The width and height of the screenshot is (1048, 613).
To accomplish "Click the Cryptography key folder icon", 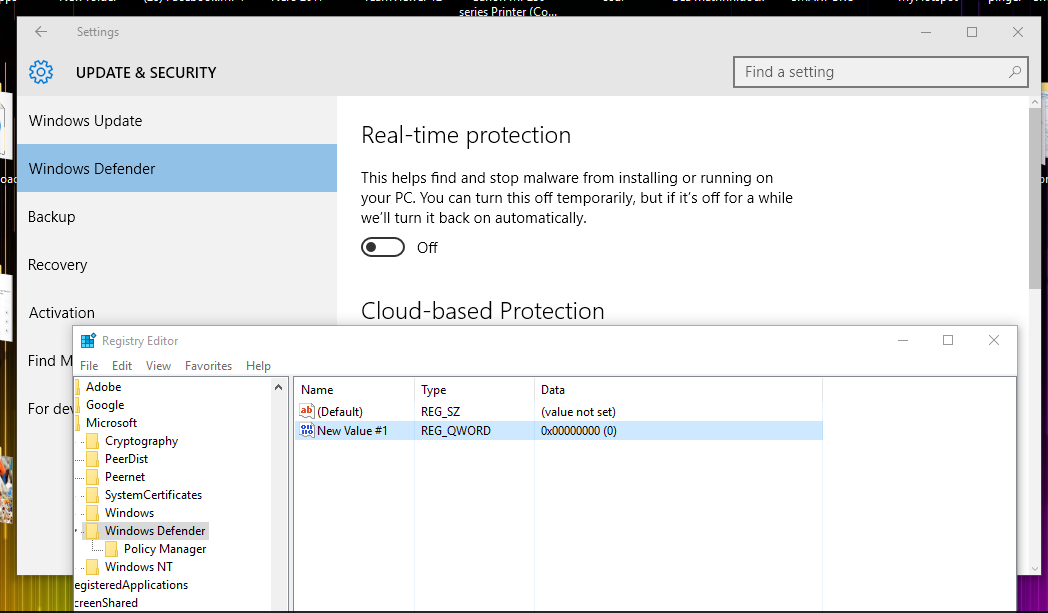I will [x=93, y=440].
